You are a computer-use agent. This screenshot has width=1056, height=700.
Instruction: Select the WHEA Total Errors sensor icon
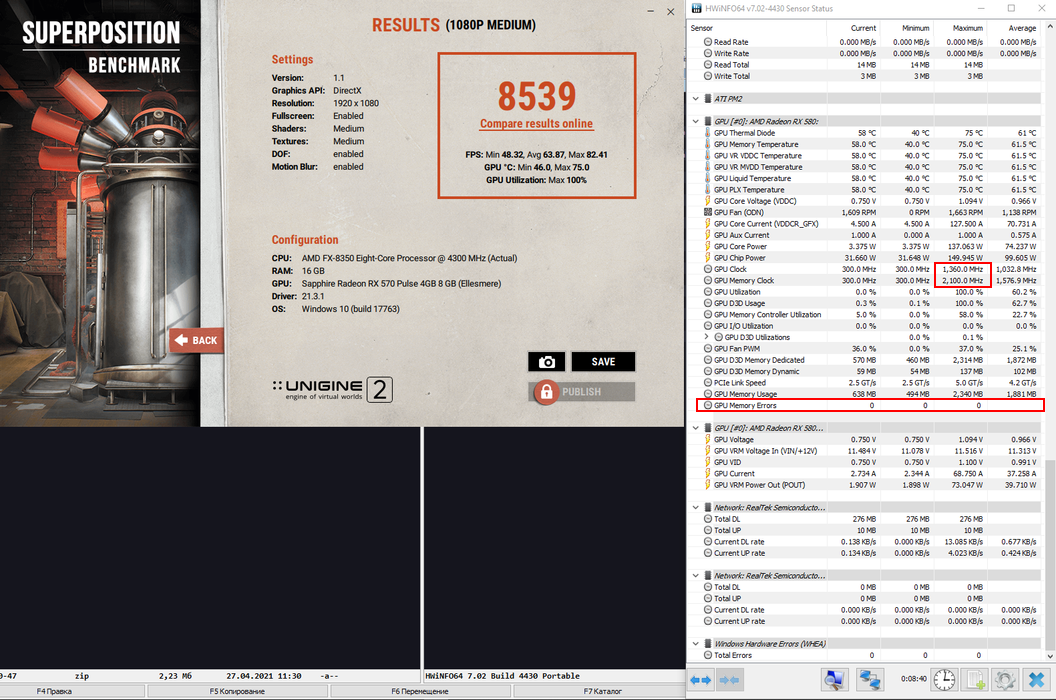click(x=708, y=655)
